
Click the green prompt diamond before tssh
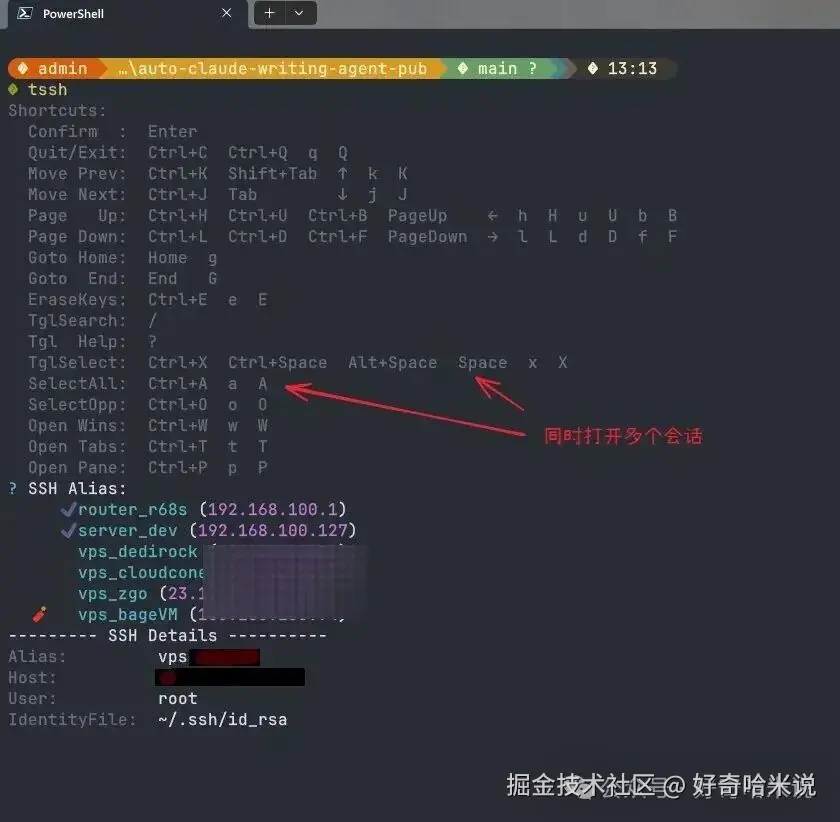tap(13, 89)
